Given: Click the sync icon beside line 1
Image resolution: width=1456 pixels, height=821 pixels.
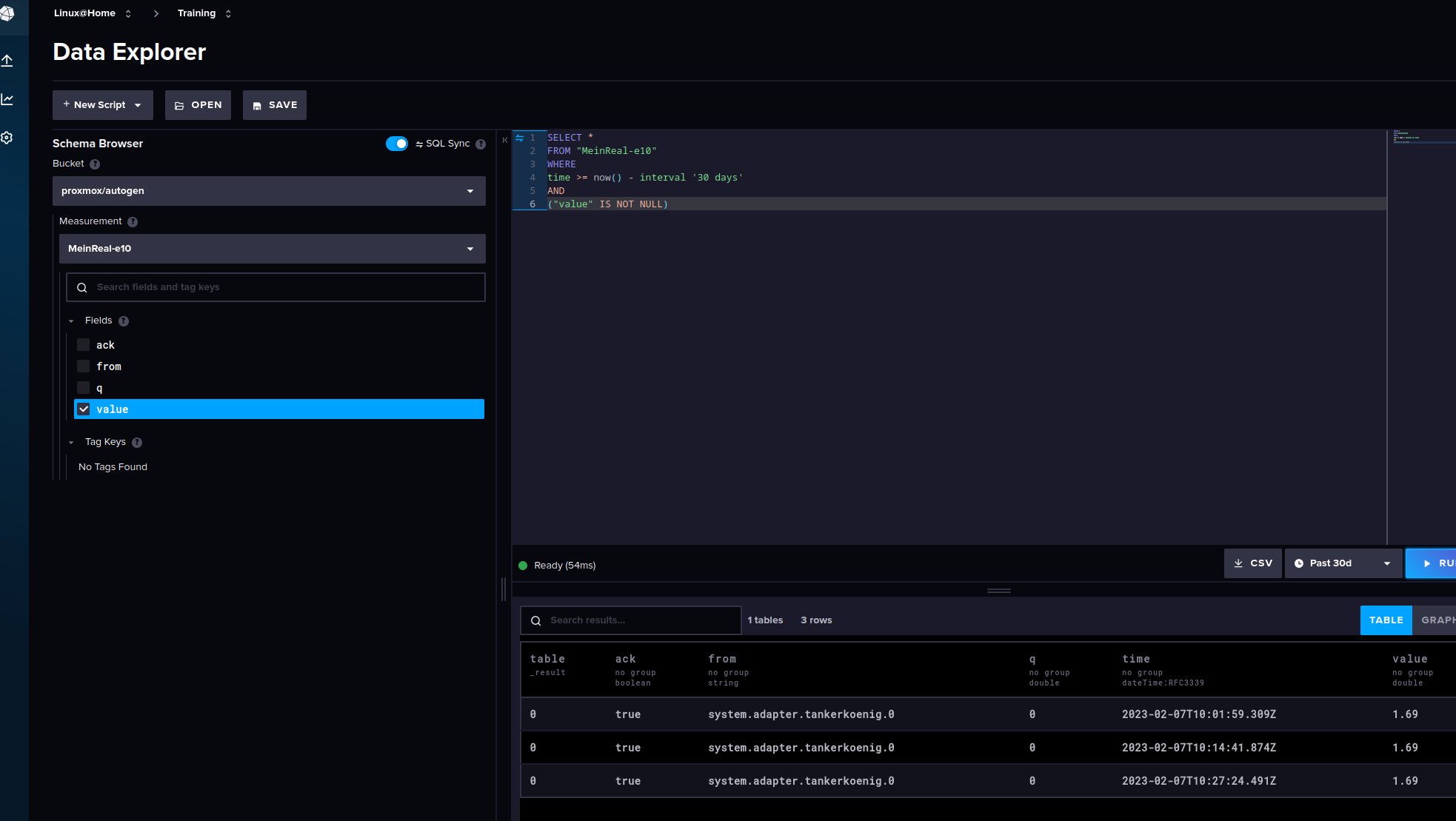Looking at the screenshot, I should pyautogui.click(x=519, y=138).
